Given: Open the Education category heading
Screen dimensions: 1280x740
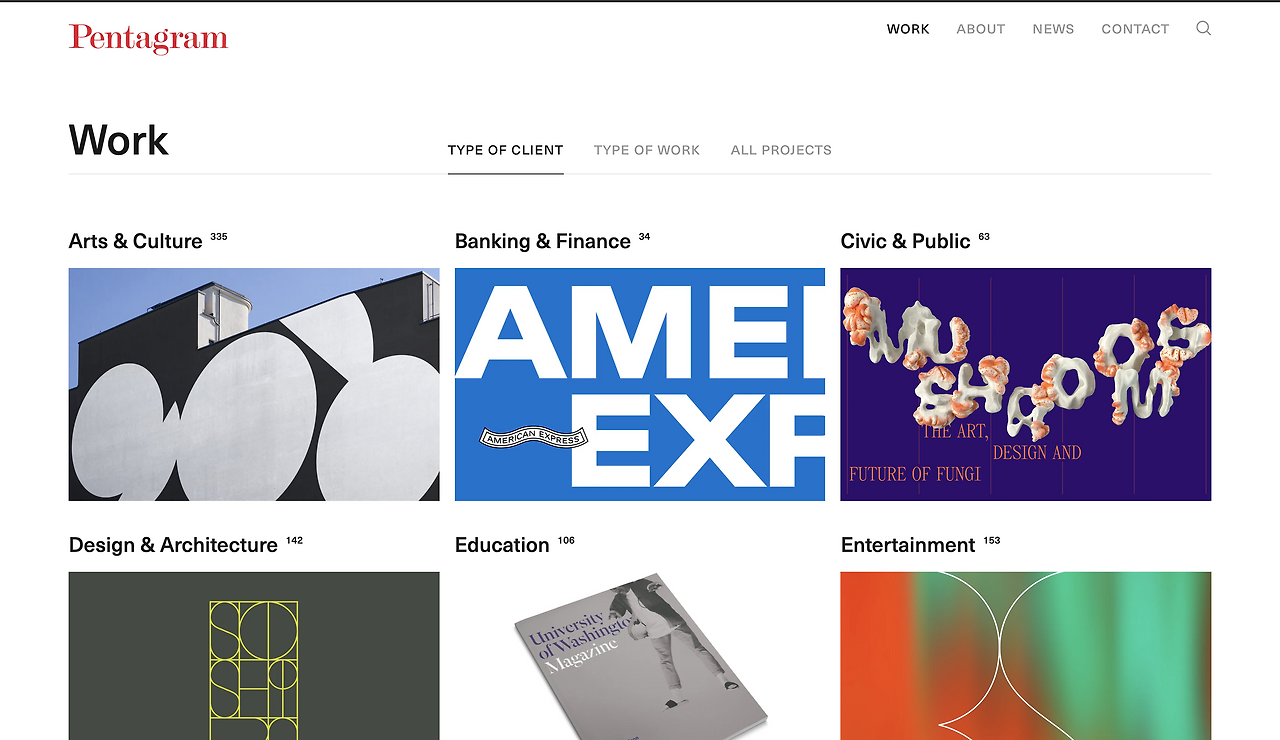Looking at the screenshot, I should click(x=502, y=545).
